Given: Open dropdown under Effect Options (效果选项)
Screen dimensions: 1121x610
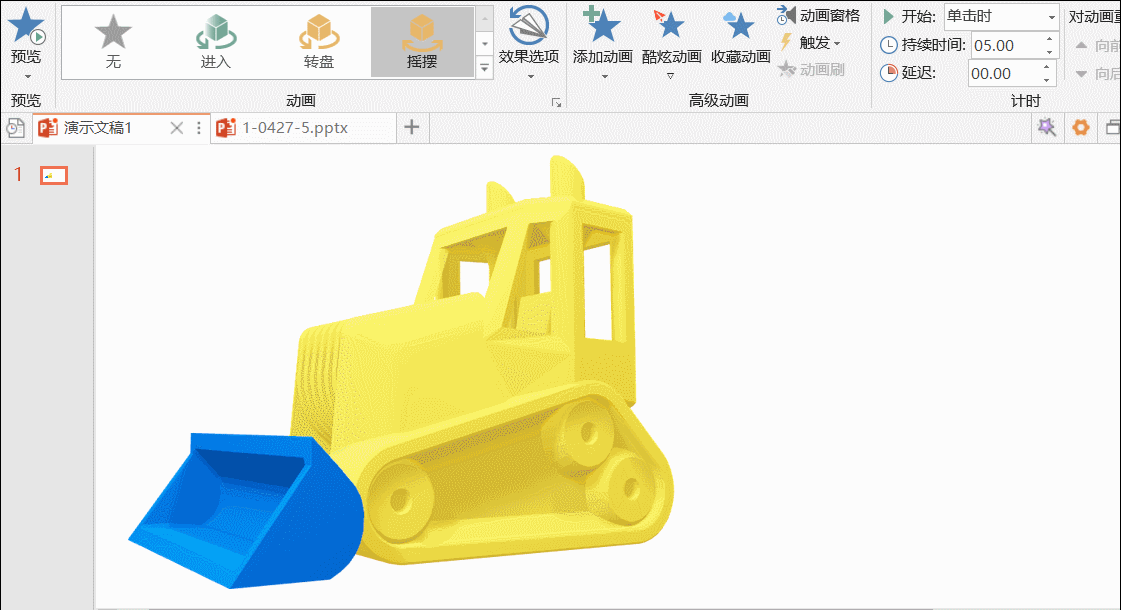Looking at the screenshot, I should pyautogui.click(x=530, y=77).
